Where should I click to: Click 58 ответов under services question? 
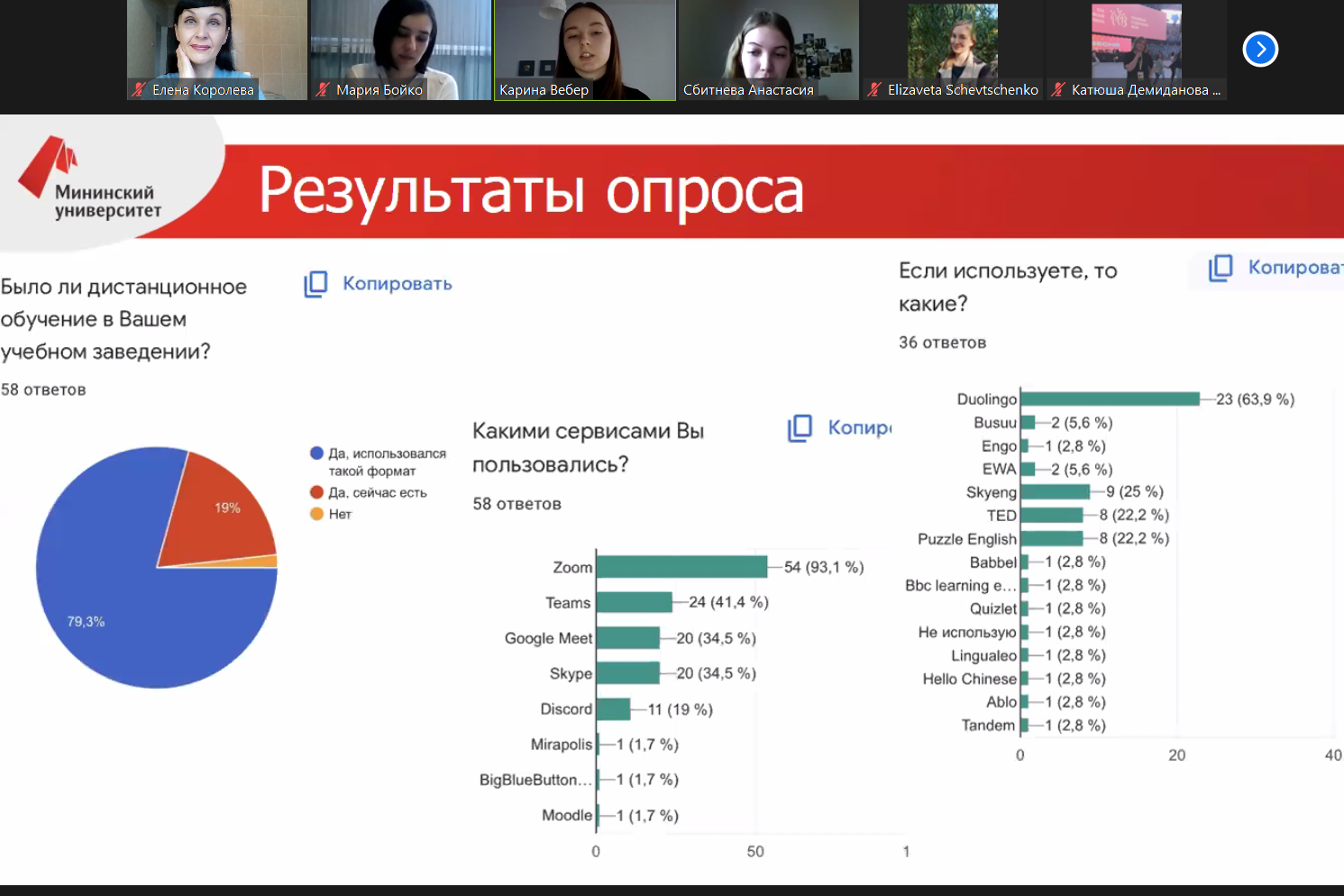tap(517, 504)
